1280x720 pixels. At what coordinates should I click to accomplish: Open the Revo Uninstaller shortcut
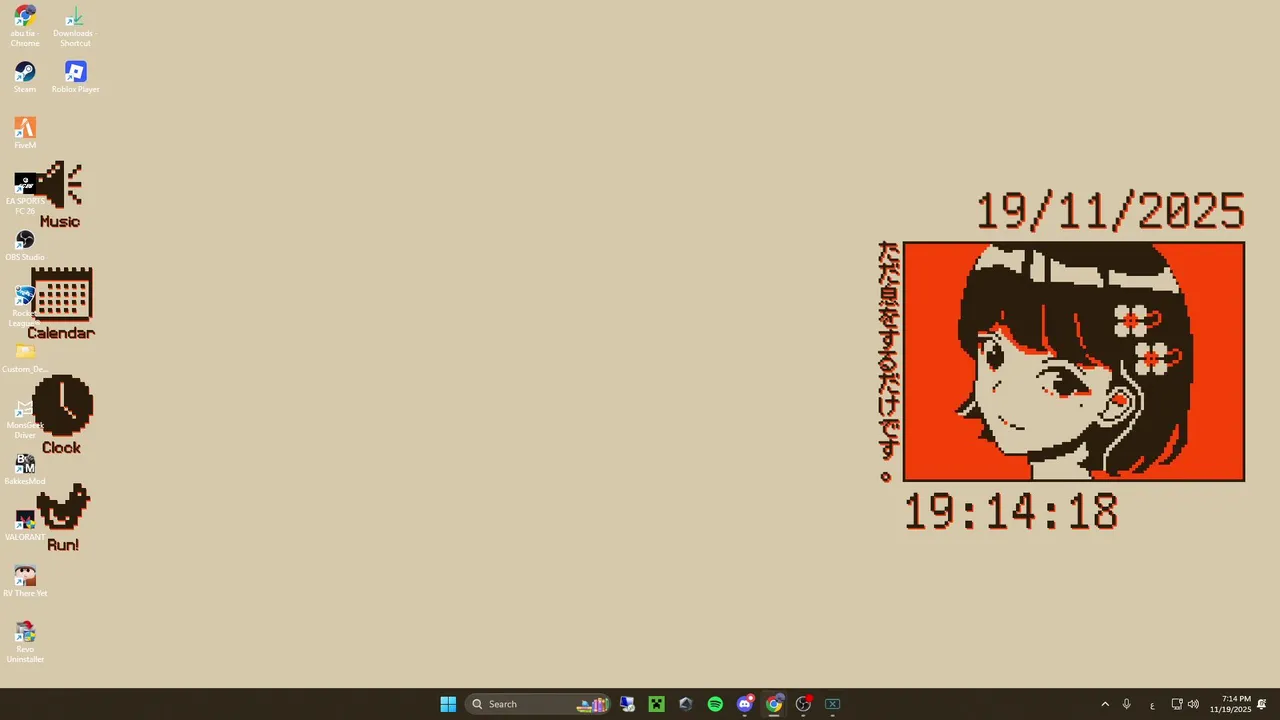(x=25, y=642)
